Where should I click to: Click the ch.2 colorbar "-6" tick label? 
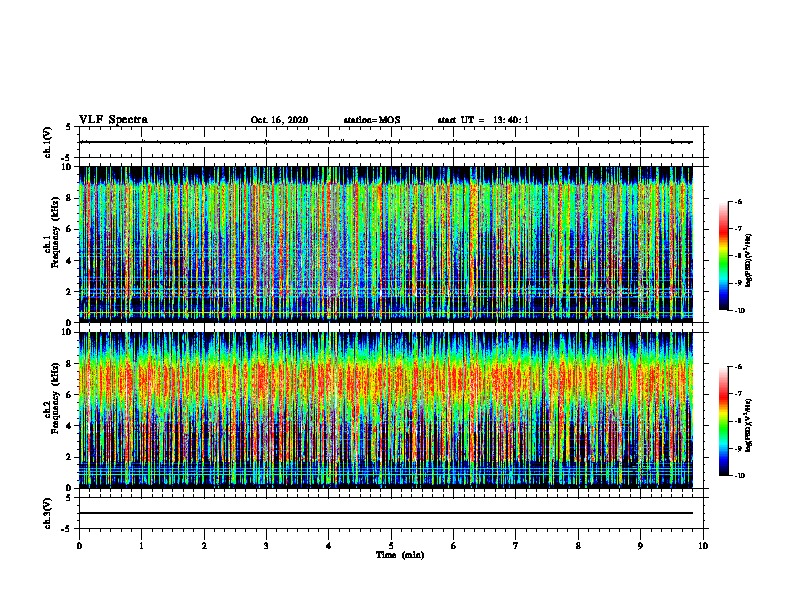coord(738,367)
